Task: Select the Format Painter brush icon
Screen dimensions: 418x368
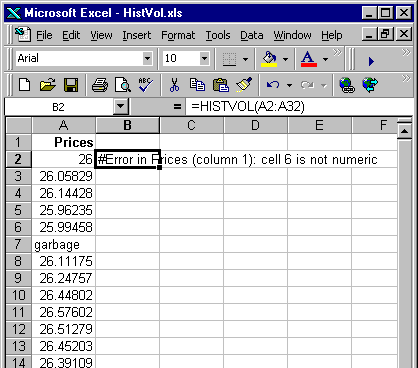Action: [244, 85]
